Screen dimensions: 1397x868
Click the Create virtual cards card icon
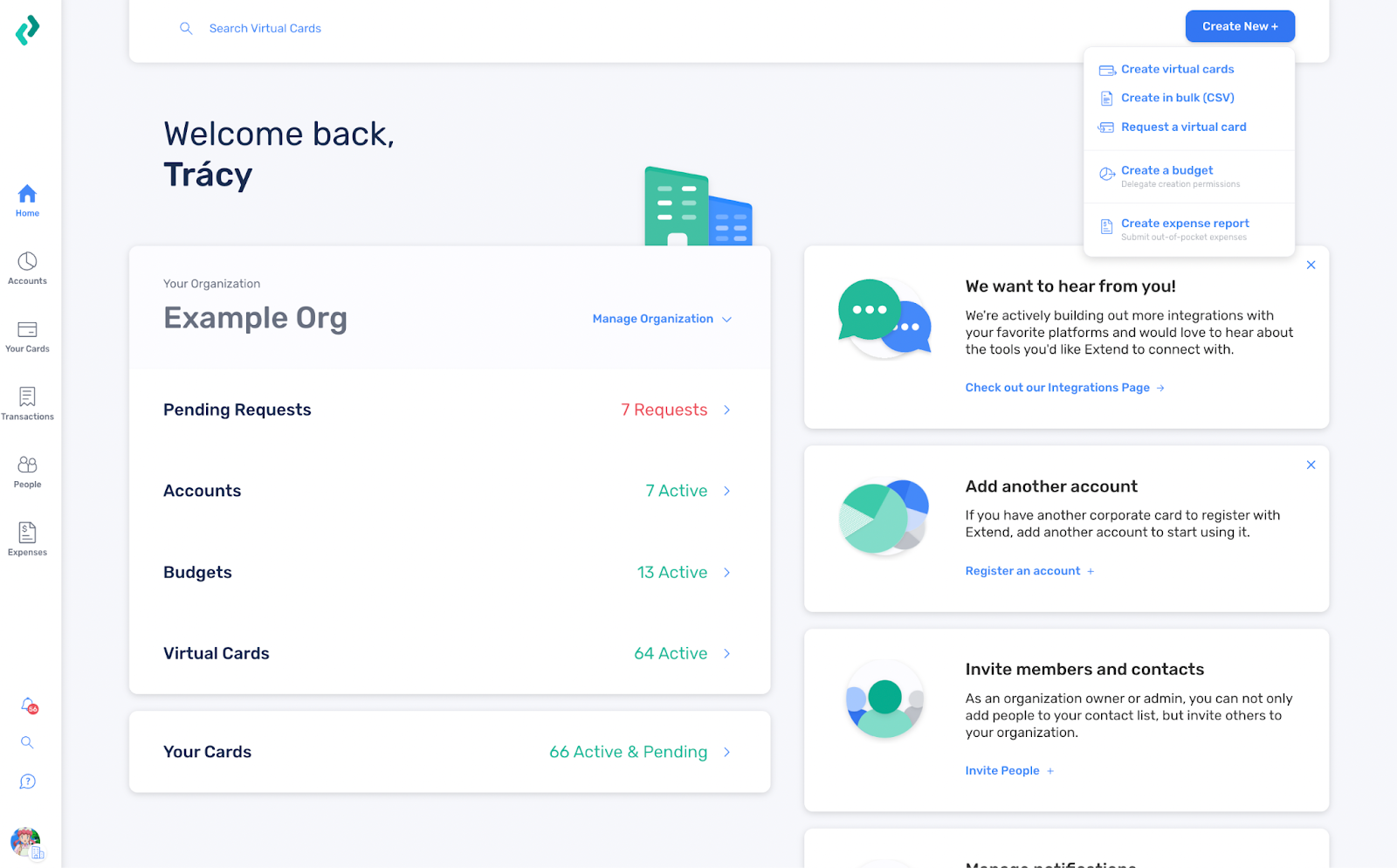(1107, 70)
